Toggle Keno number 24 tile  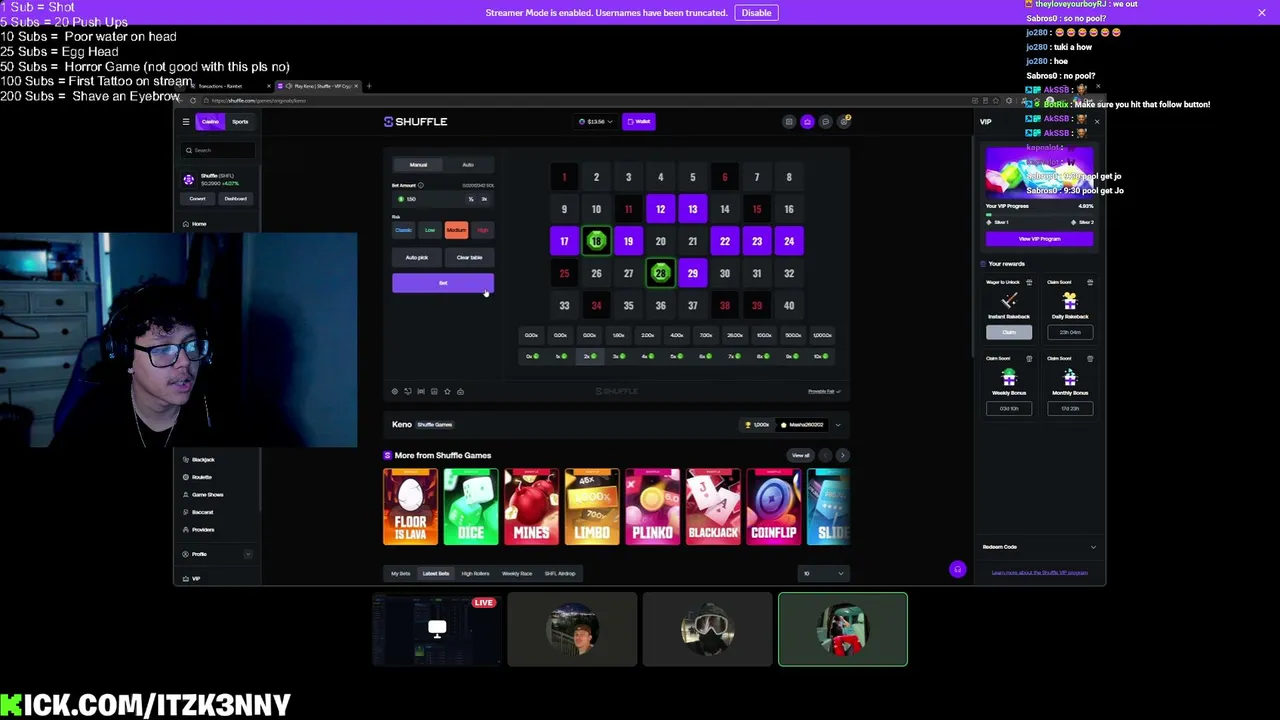click(x=789, y=241)
